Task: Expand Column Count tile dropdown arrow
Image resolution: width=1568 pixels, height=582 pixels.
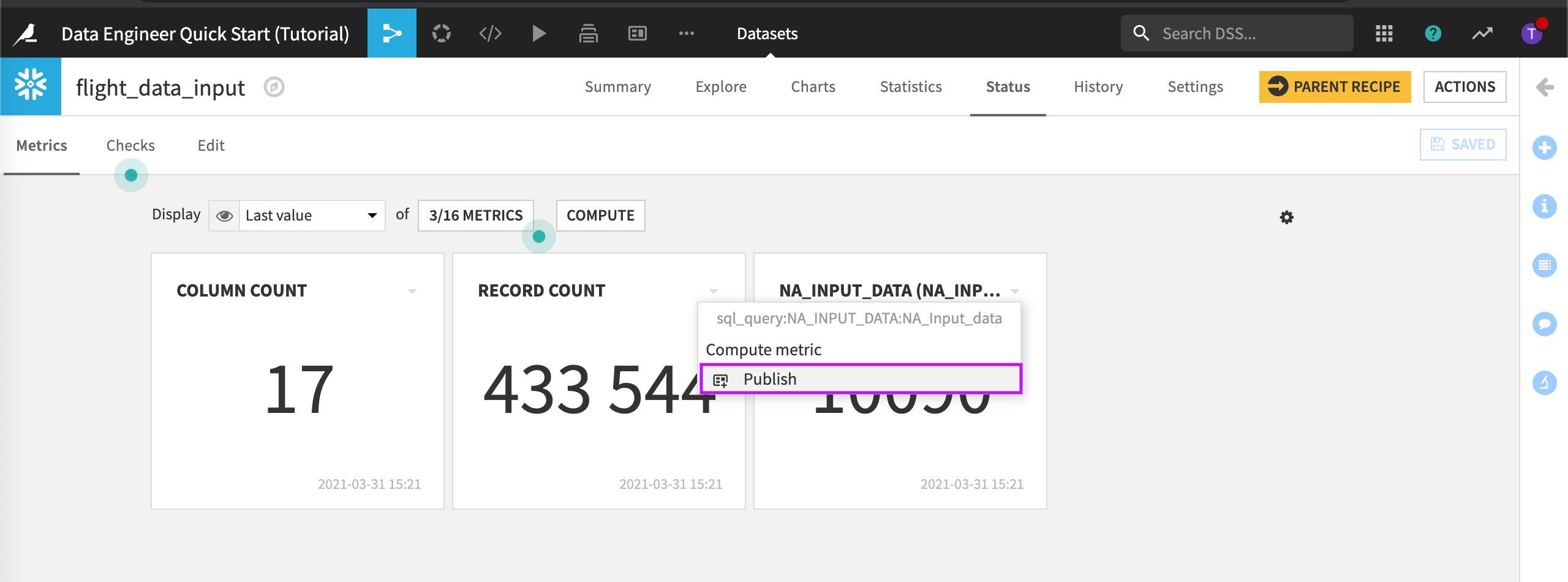Action: 412,291
